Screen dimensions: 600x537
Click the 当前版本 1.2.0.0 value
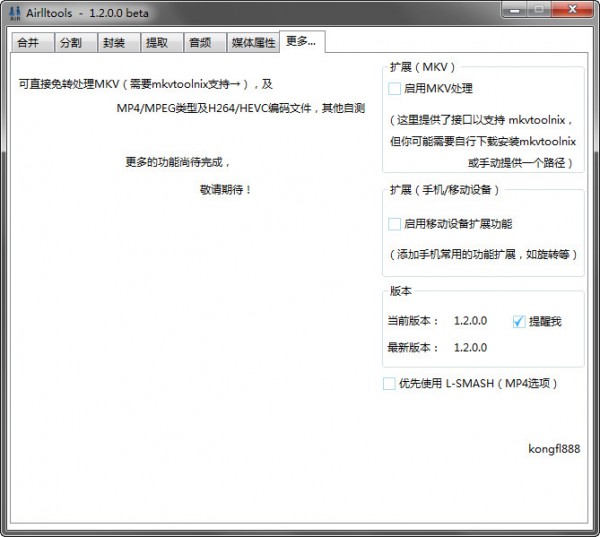(x=470, y=321)
